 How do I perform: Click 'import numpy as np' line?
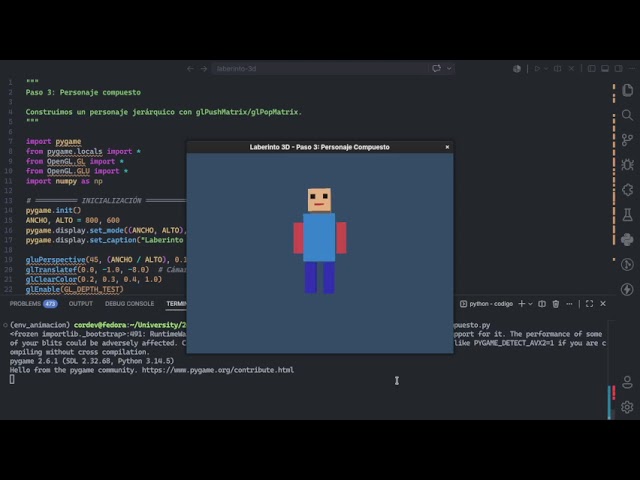64,181
